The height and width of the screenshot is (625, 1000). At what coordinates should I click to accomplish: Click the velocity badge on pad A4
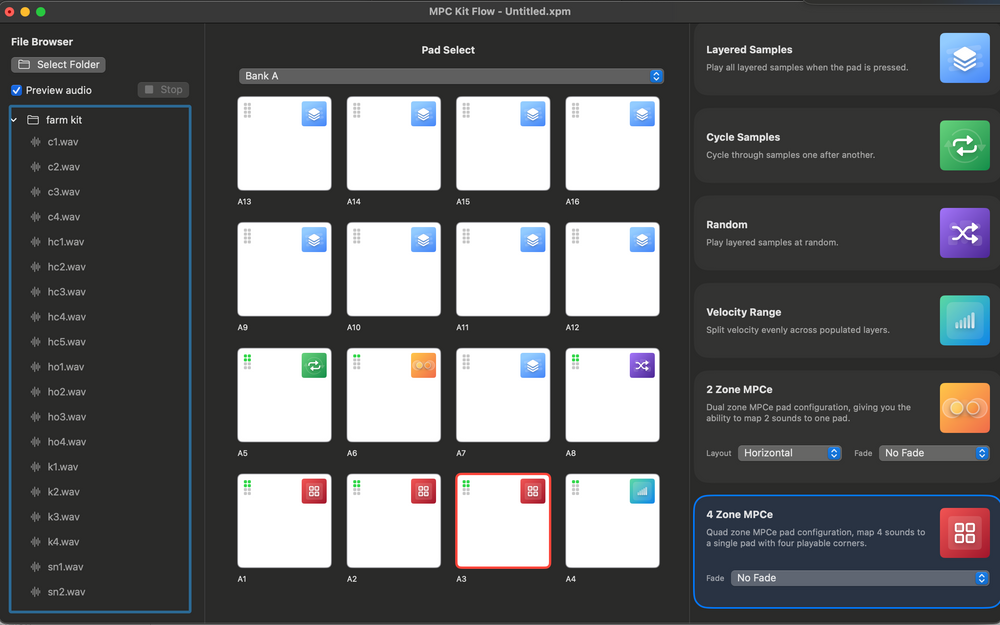tap(641, 491)
